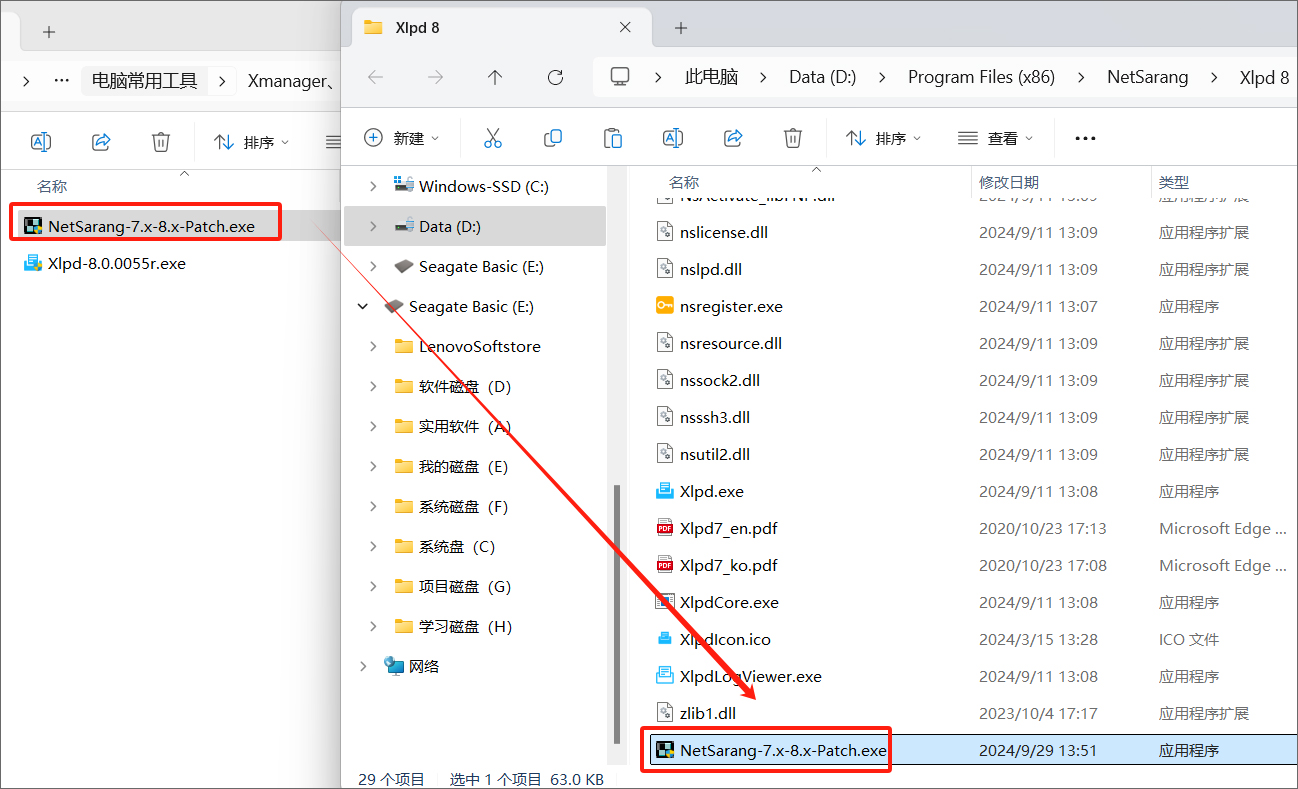
Task: Open the 查看 (View) dropdown menu
Action: [x=992, y=138]
